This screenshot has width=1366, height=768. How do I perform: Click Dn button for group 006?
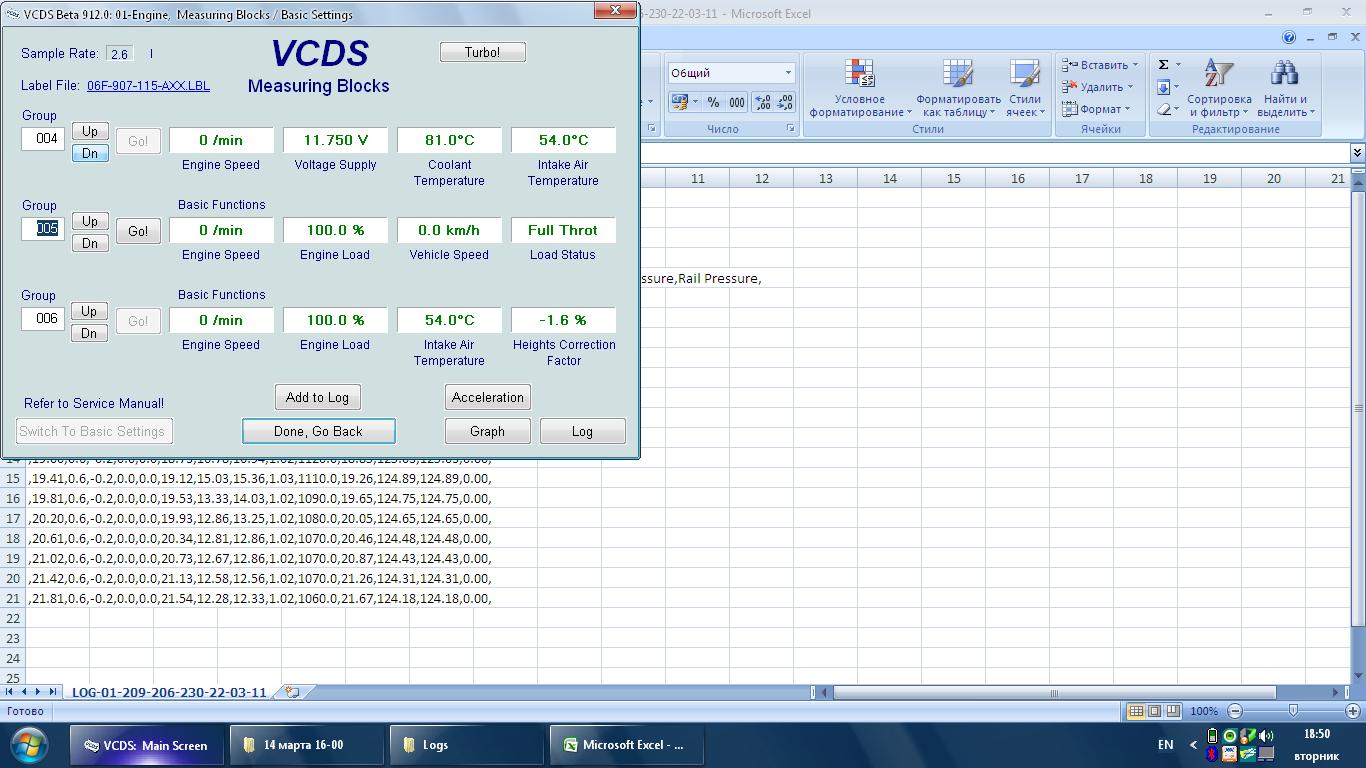(90, 333)
